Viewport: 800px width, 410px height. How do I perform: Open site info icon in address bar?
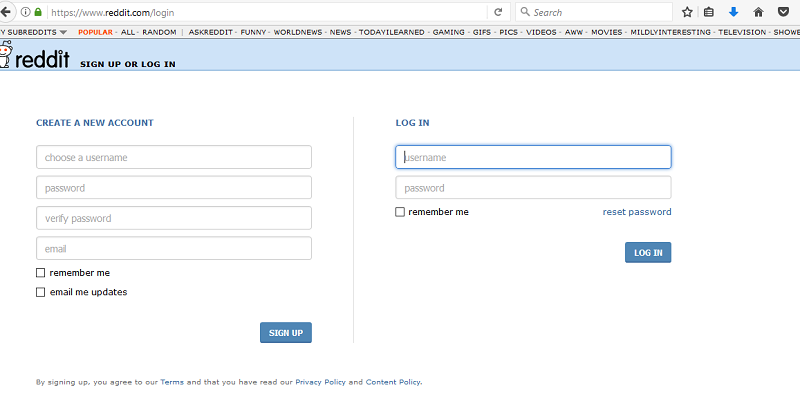[x=26, y=12]
